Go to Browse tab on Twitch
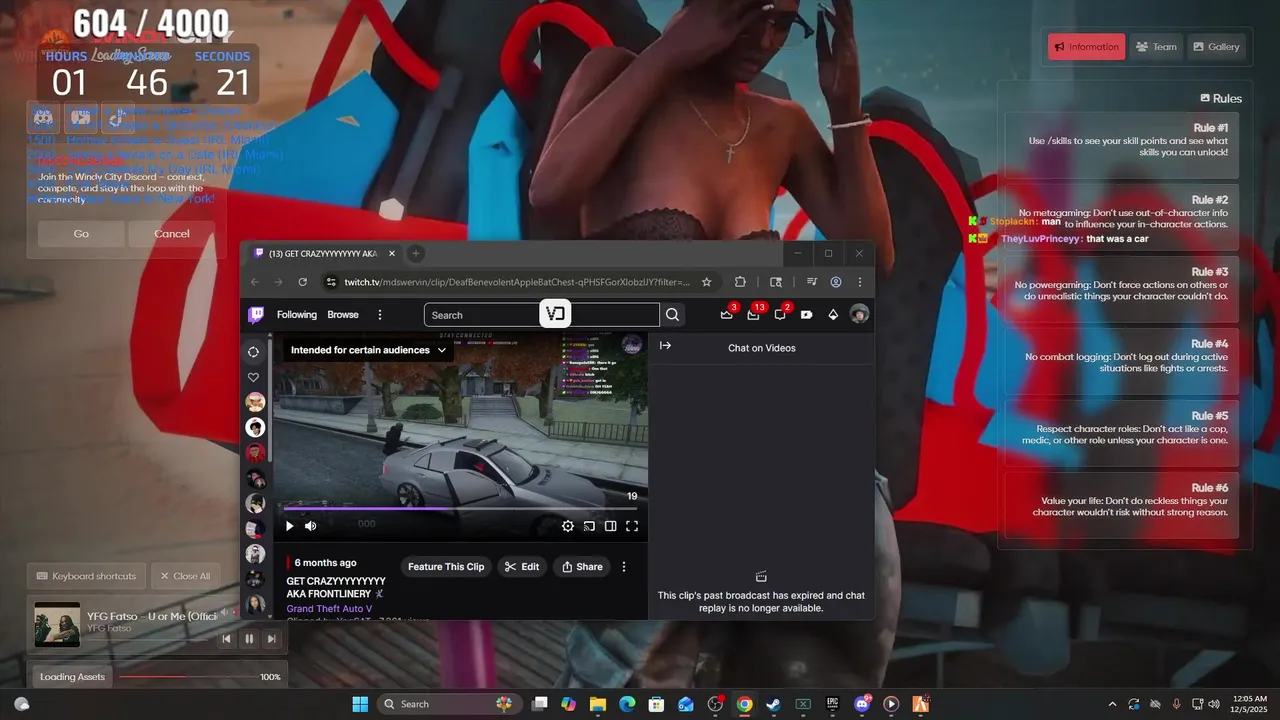Viewport: 1280px width, 720px height. pos(343,315)
